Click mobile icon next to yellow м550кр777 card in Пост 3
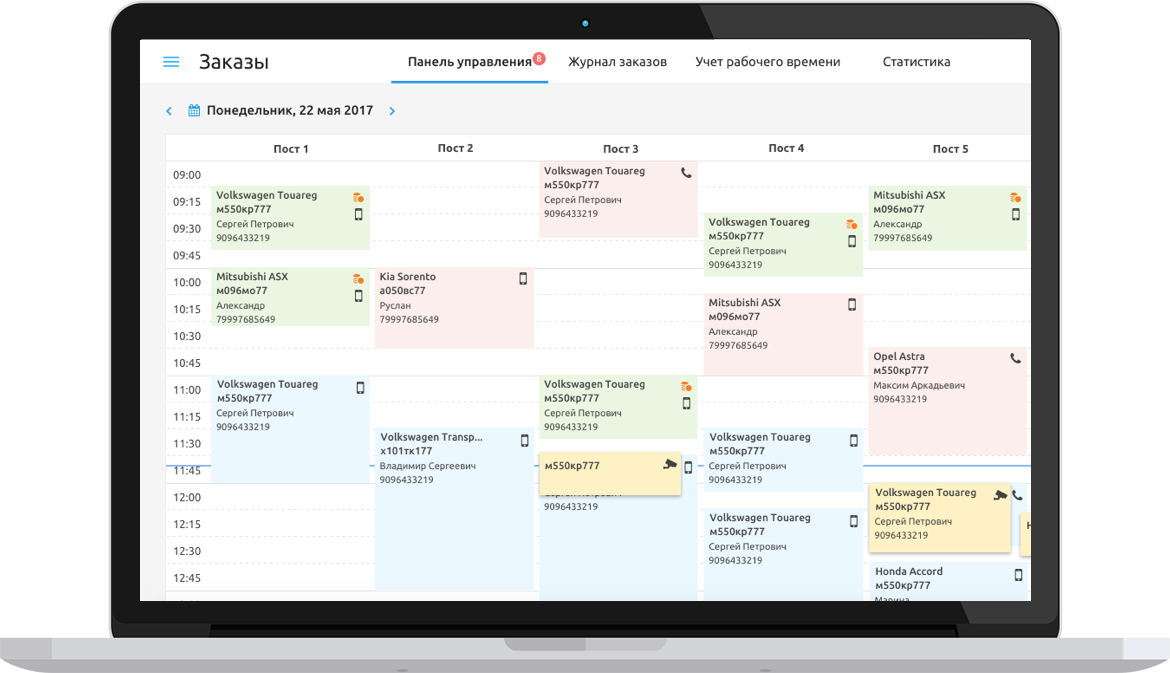 click(689, 468)
